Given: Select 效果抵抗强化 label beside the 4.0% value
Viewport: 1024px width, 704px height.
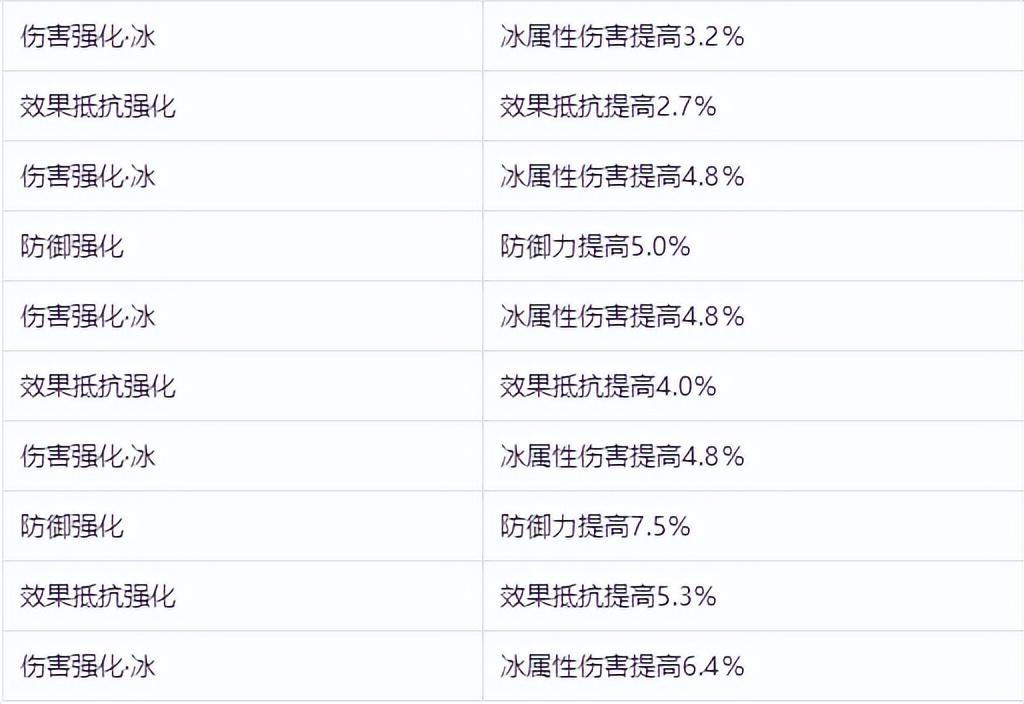Looking at the screenshot, I should coord(97,387).
